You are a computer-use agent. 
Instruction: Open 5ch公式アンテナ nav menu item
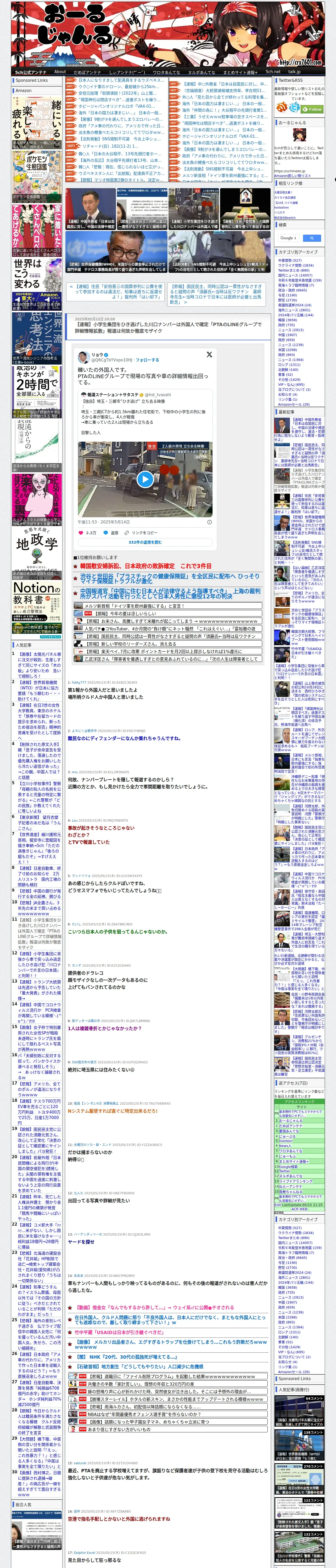point(31,72)
